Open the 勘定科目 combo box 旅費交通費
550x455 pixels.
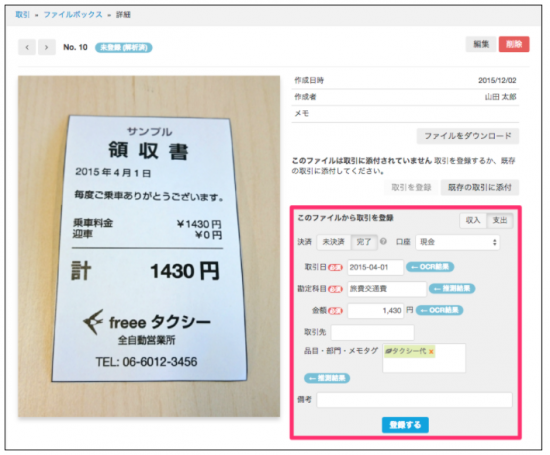pyautogui.click(x=387, y=289)
